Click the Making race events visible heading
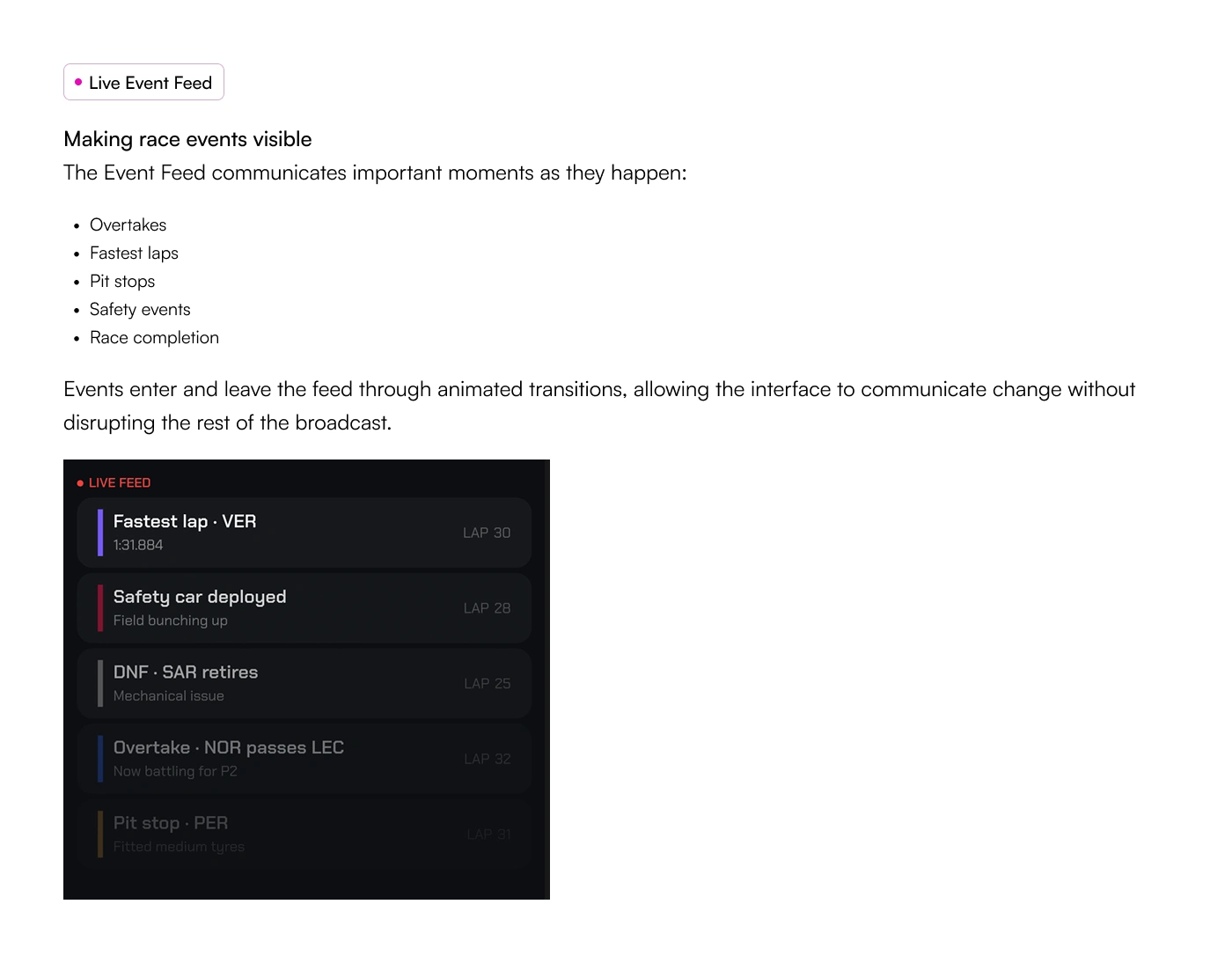Viewport: 1232px width, 963px height. click(x=187, y=139)
